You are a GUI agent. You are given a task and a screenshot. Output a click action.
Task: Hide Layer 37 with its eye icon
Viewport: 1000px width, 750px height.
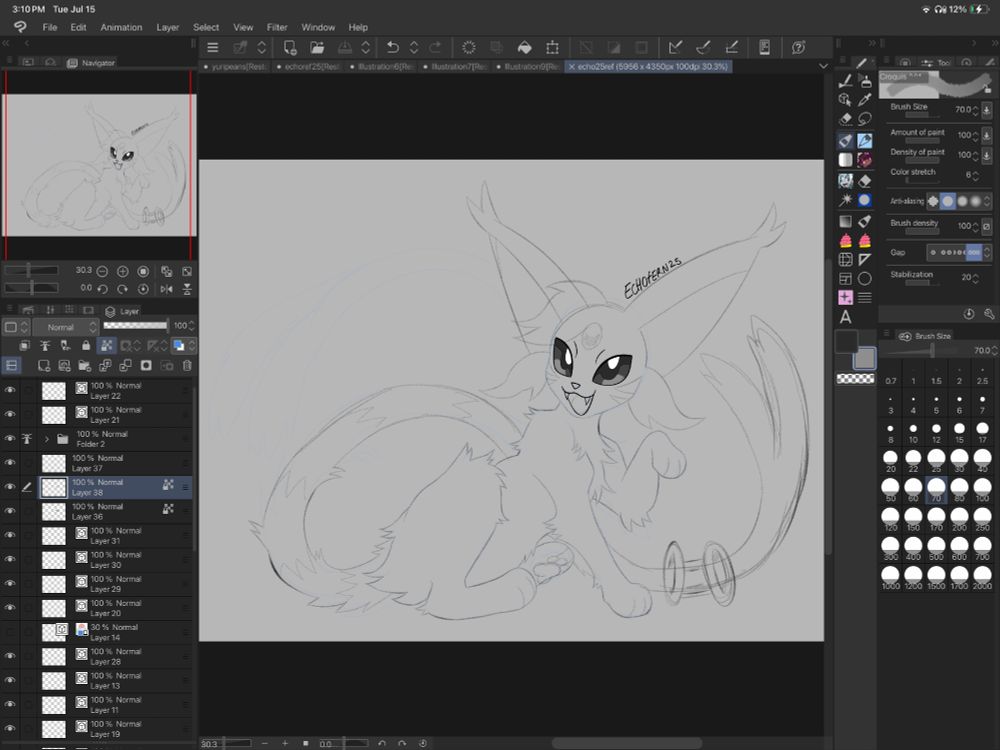coord(10,462)
